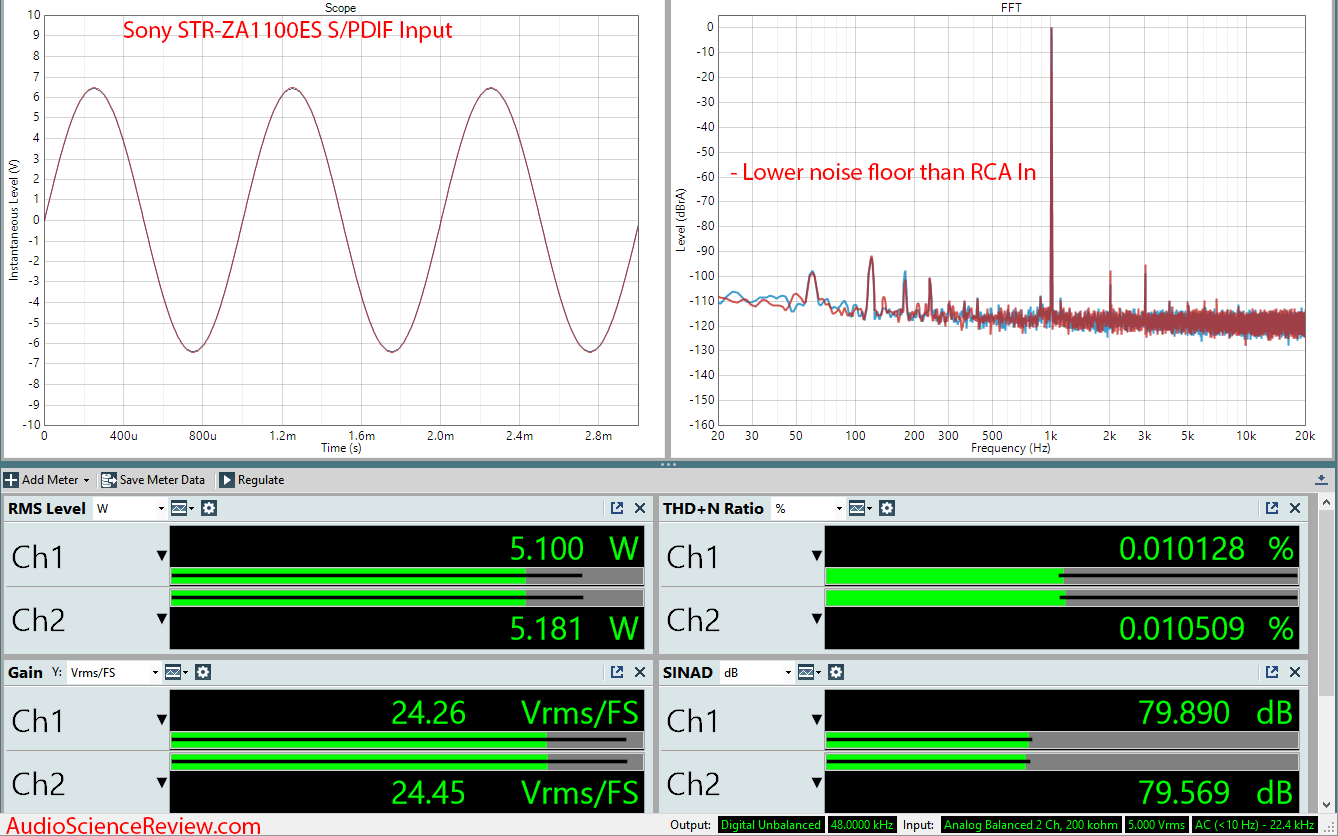Click Save Meter Data button
Viewport: 1338px width, 836px height.
click(153, 480)
